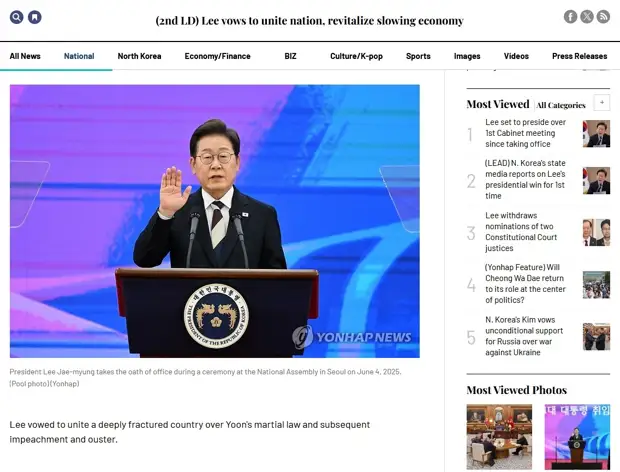Image resolution: width=620 pixels, height=472 pixels.
Task: Open the North Korea section tab
Action: [139, 56]
